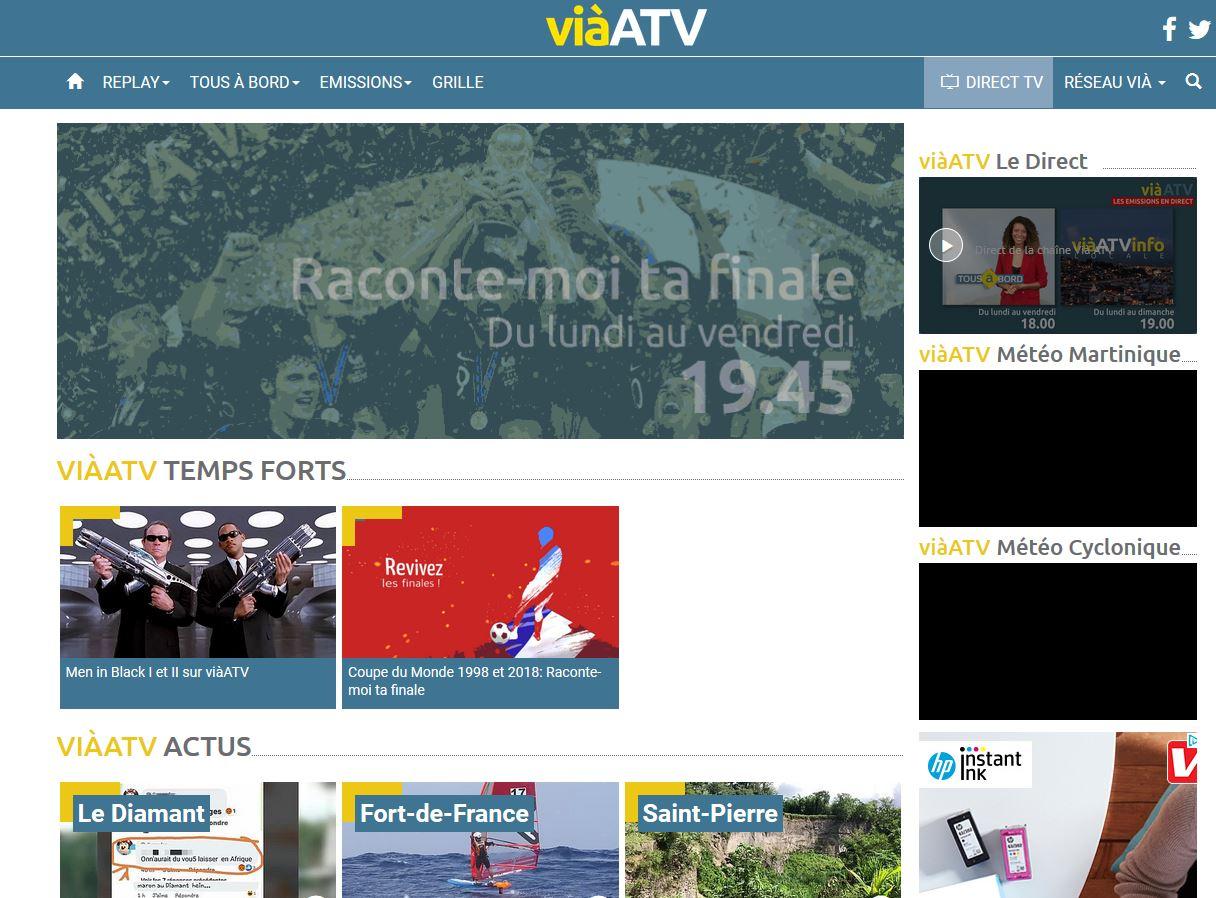Click the viàATV logo
The width and height of the screenshot is (1216, 898).
pos(626,28)
